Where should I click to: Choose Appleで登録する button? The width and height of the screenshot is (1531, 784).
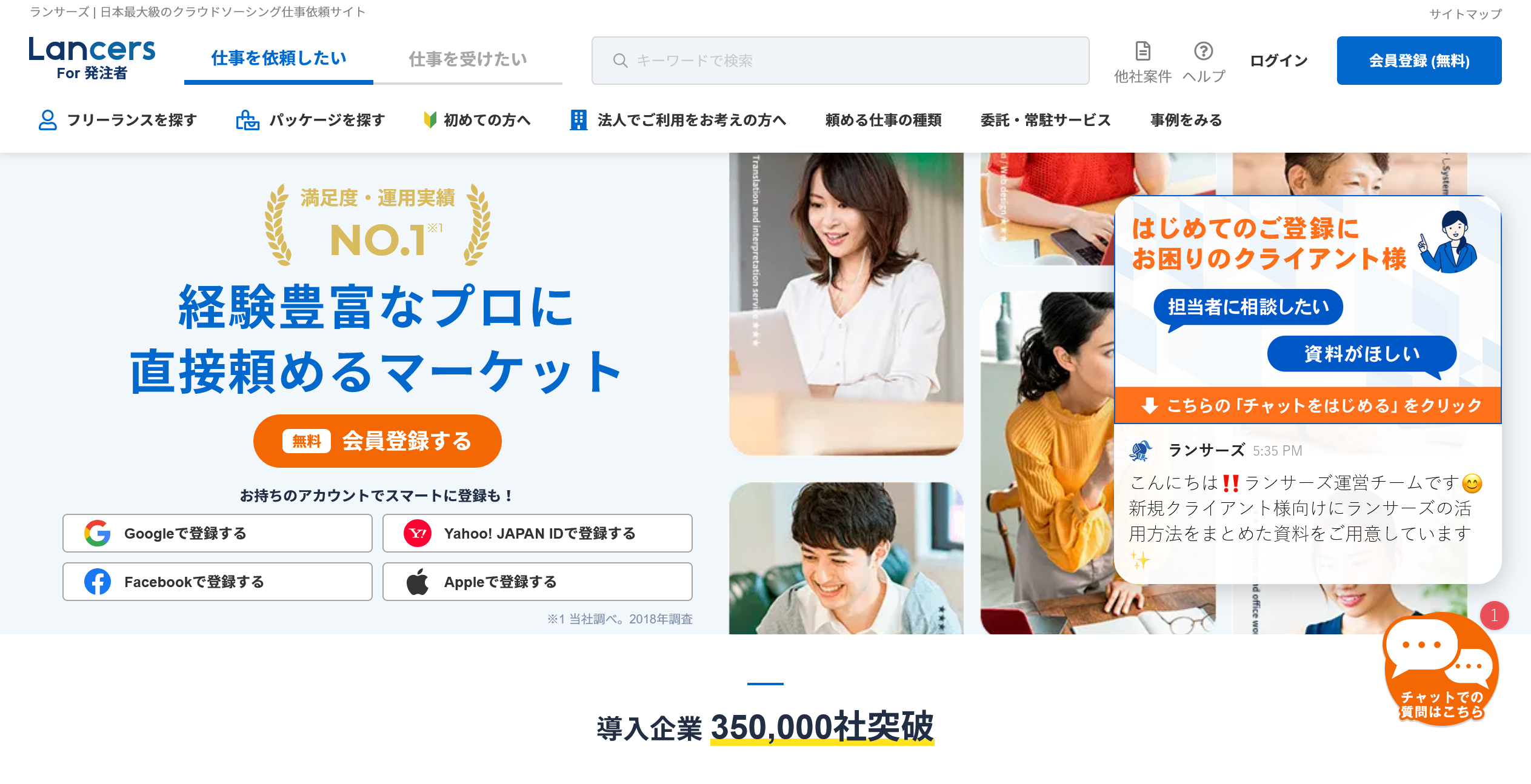538,582
